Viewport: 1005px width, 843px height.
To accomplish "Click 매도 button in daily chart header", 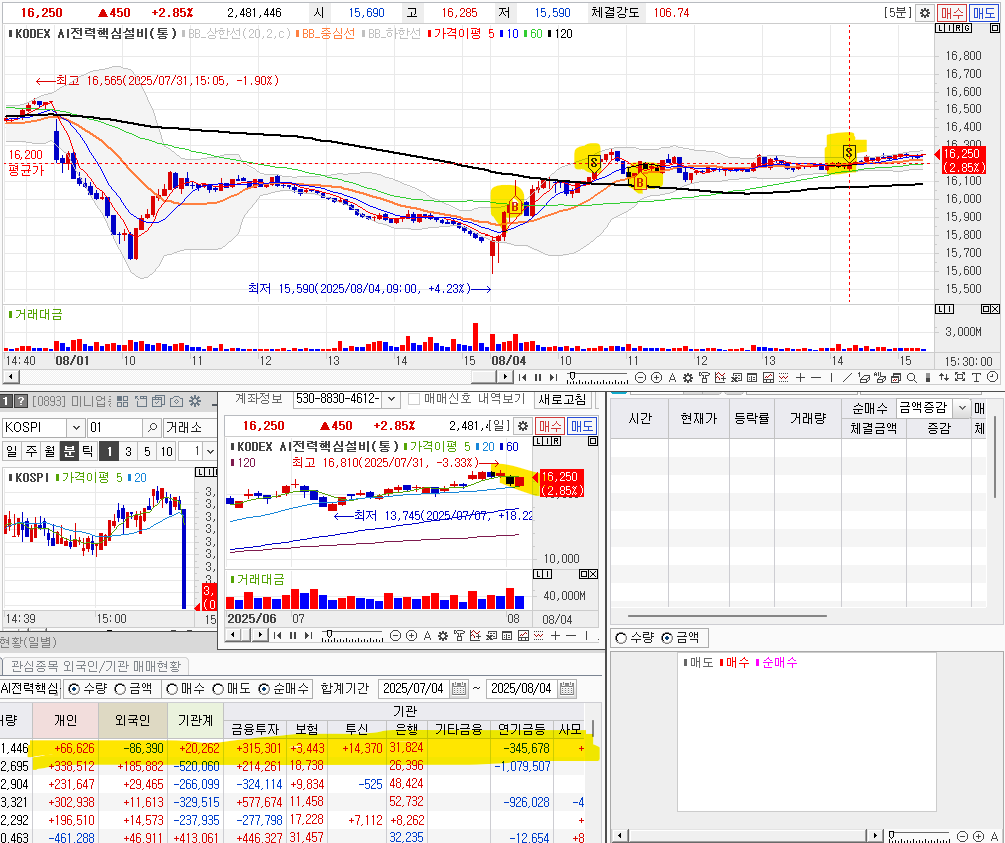I will (x=582, y=426).
